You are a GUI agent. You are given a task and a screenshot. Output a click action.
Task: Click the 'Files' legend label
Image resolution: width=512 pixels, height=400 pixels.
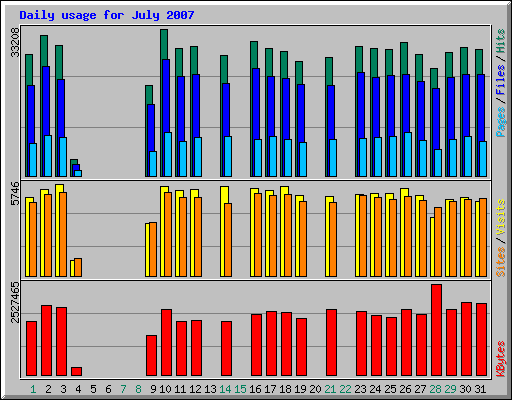(x=501, y=79)
